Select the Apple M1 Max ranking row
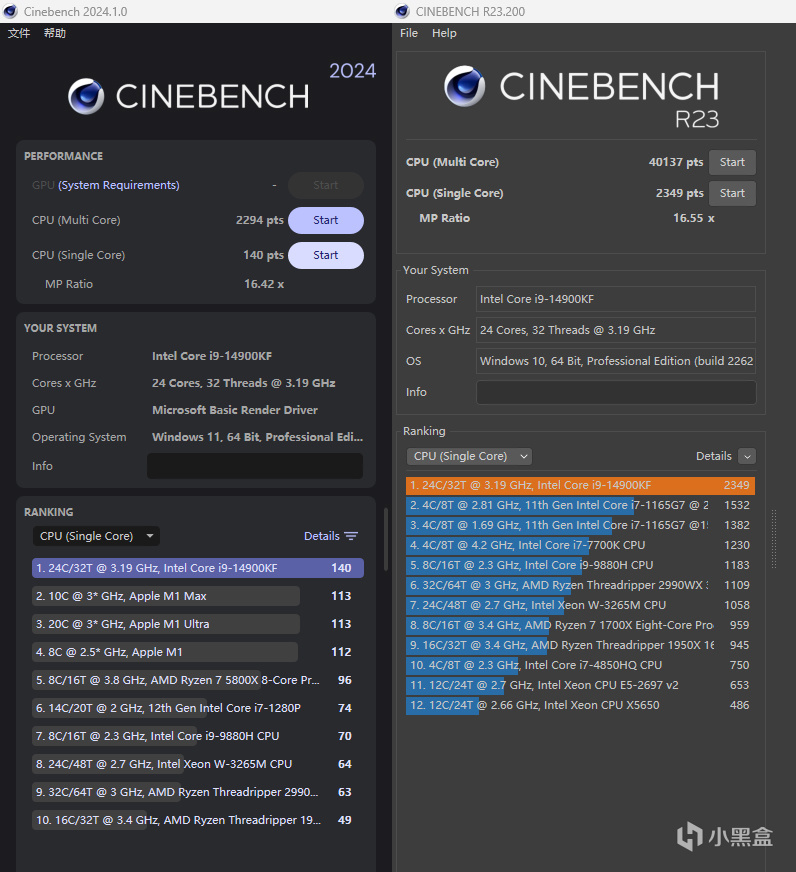Viewport: 796px width, 872px height. [198, 596]
